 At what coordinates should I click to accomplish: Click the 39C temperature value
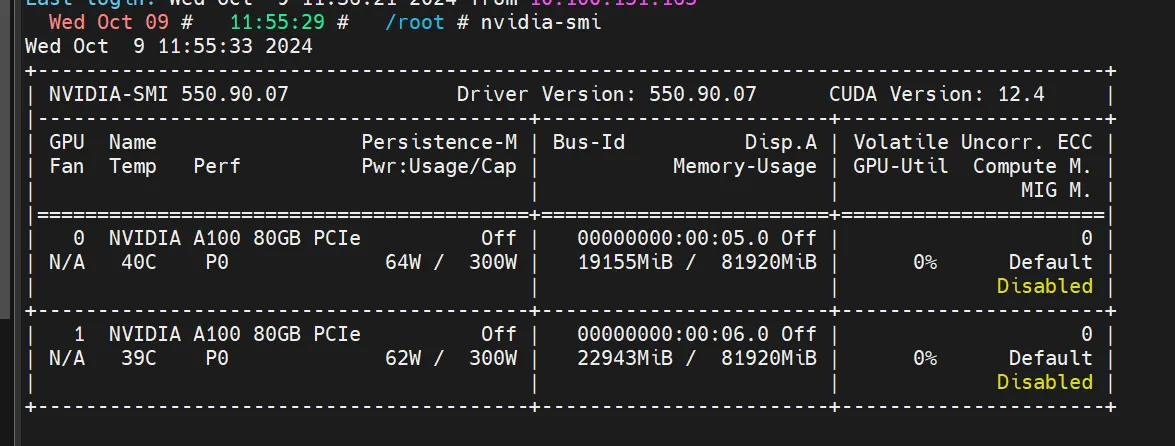(139, 358)
